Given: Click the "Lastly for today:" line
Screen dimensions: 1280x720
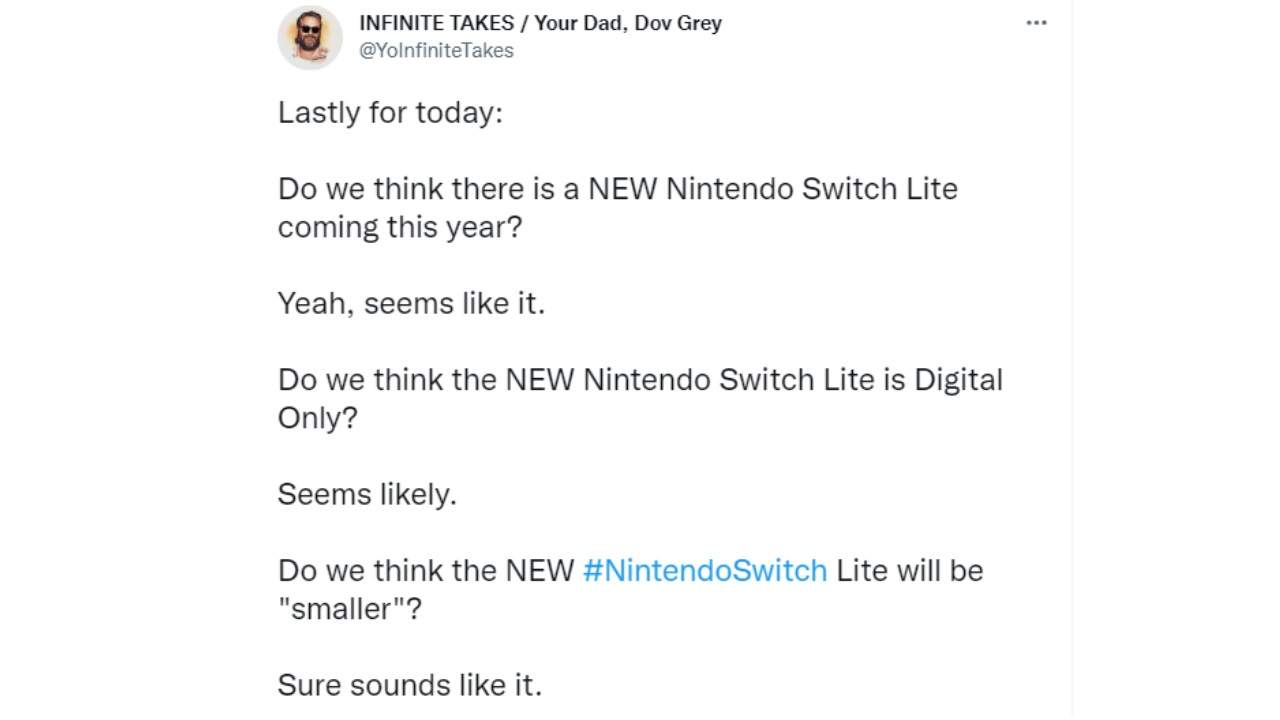Looking at the screenshot, I should [390, 112].
